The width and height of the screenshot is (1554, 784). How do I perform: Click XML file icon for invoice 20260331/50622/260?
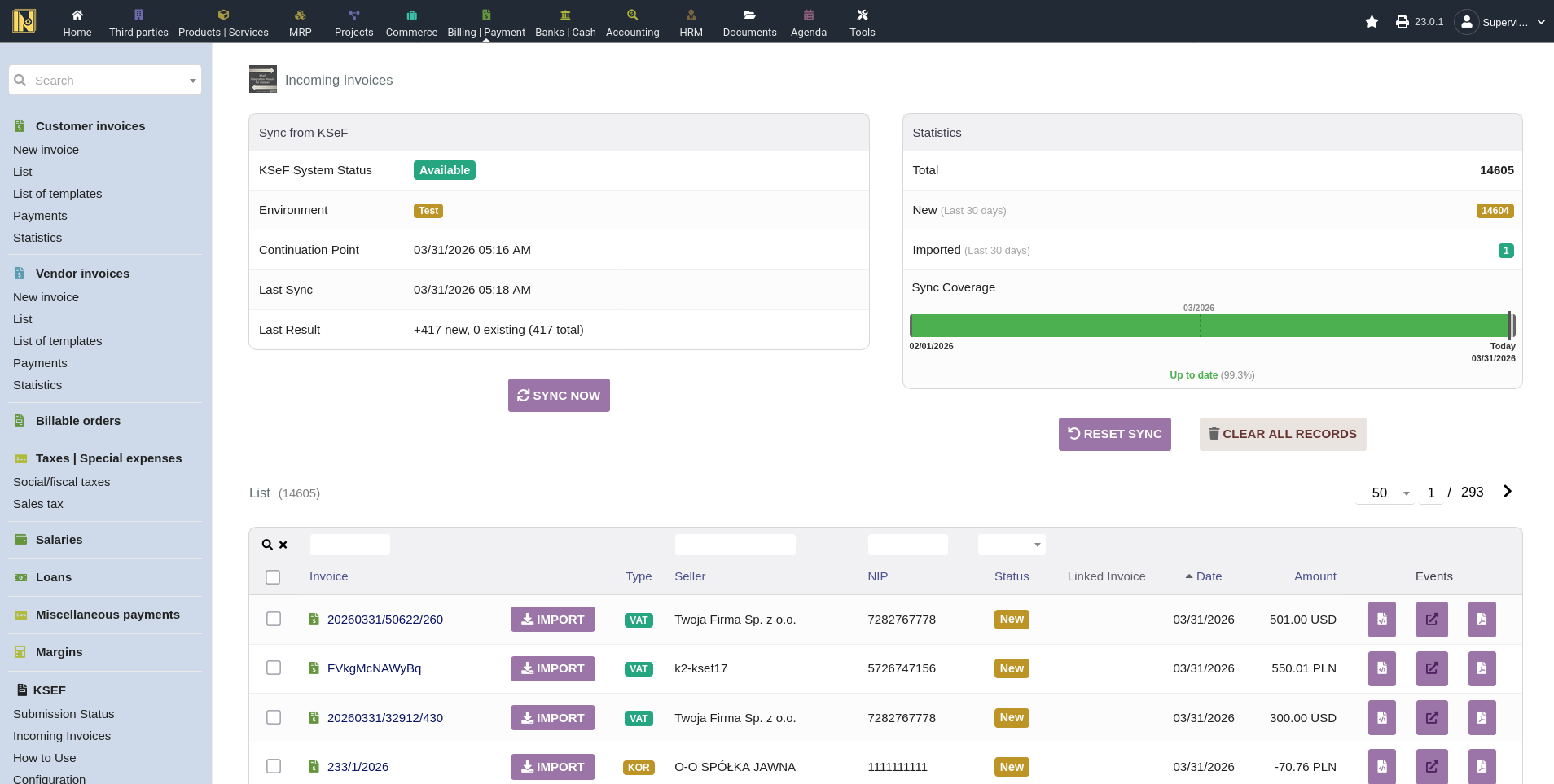point(1381,620)
